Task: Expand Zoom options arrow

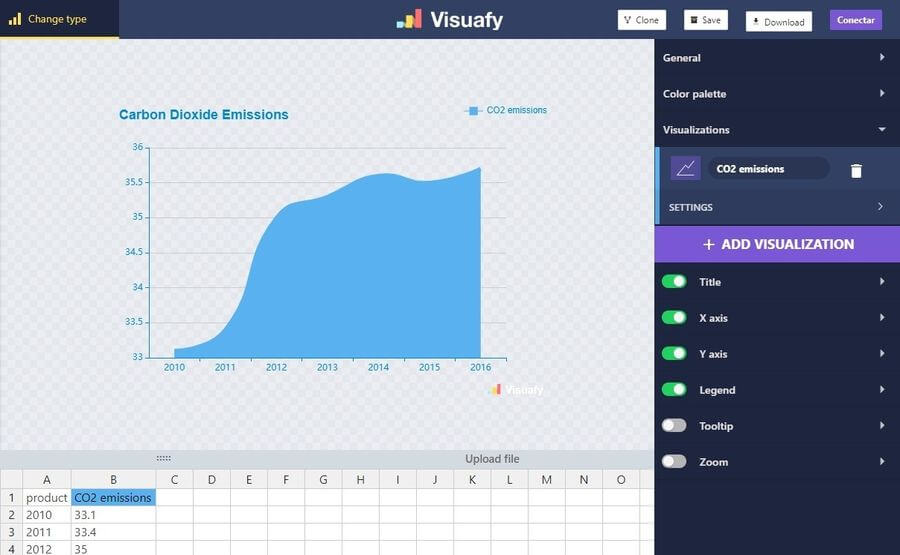Action: pyautogui.click(x=882, y=461)
